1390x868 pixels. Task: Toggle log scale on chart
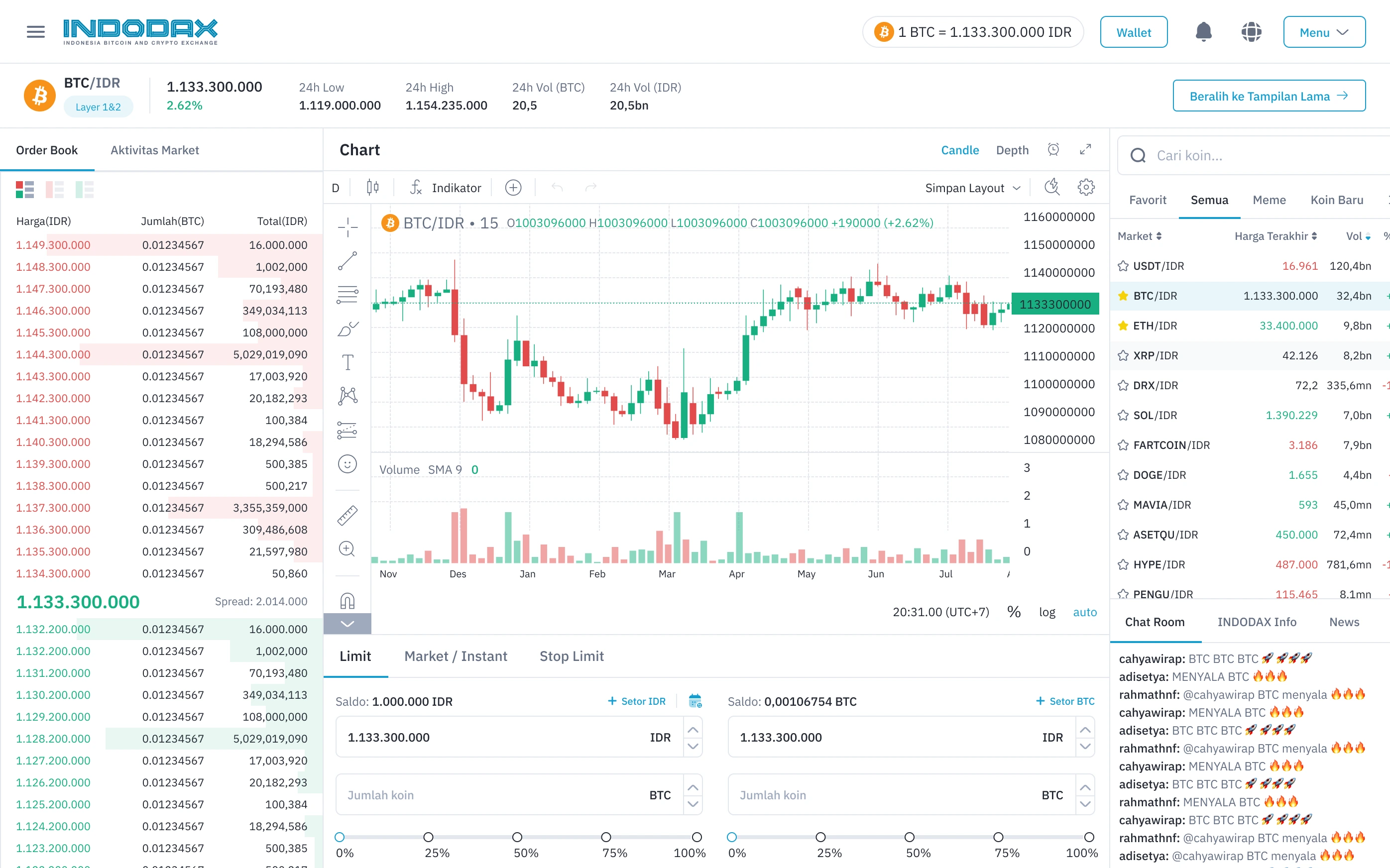[x=1046, y=612]
